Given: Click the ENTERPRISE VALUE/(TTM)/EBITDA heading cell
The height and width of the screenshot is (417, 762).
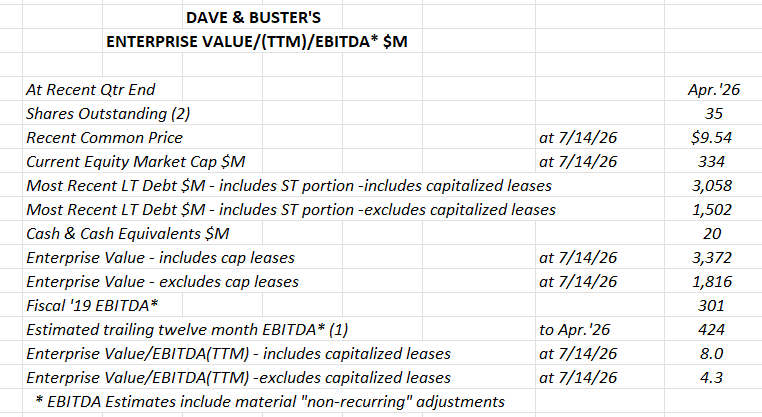Looking at the screenshot, I should click(x=257, y=42).
